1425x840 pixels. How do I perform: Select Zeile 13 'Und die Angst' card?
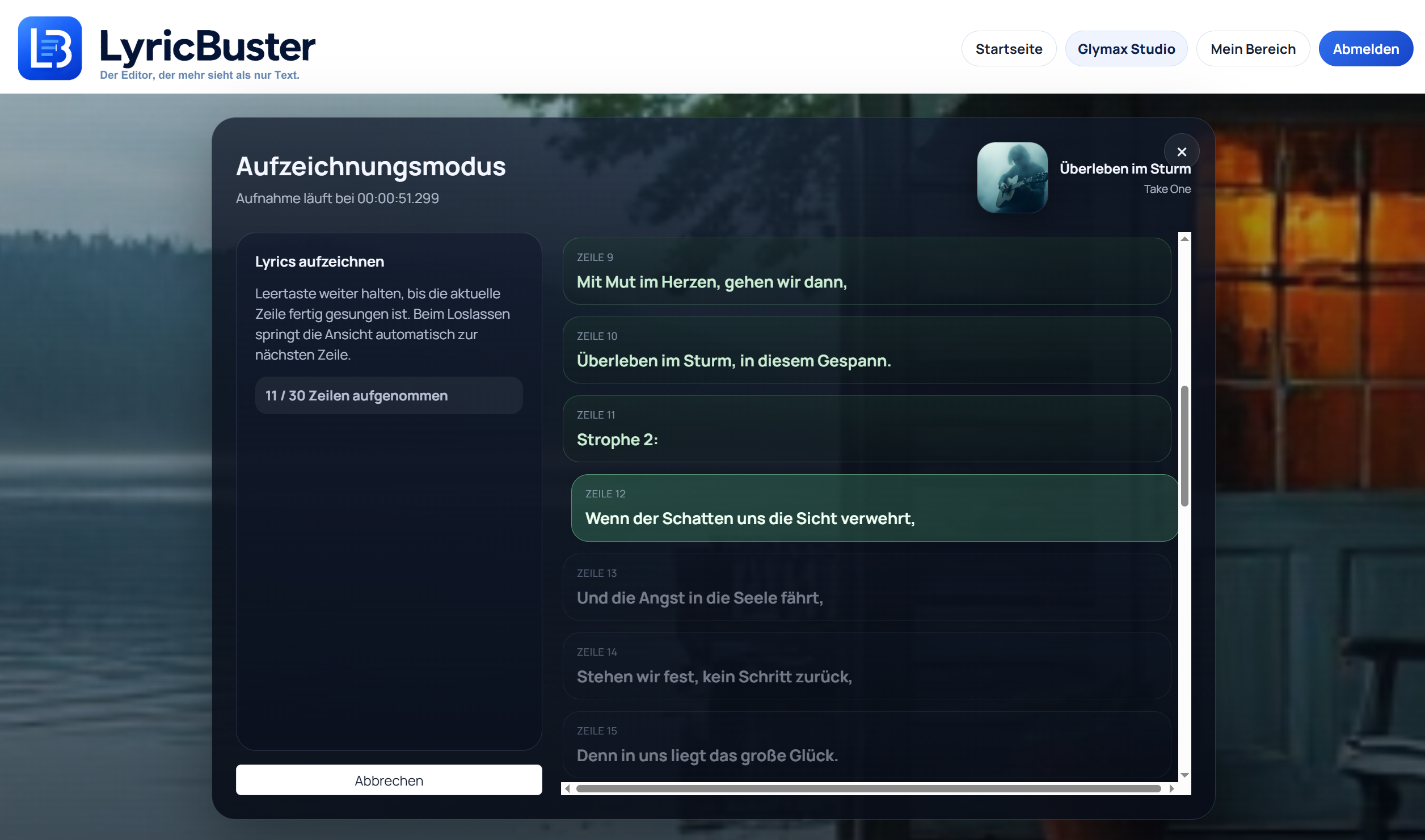pos(867,587)
